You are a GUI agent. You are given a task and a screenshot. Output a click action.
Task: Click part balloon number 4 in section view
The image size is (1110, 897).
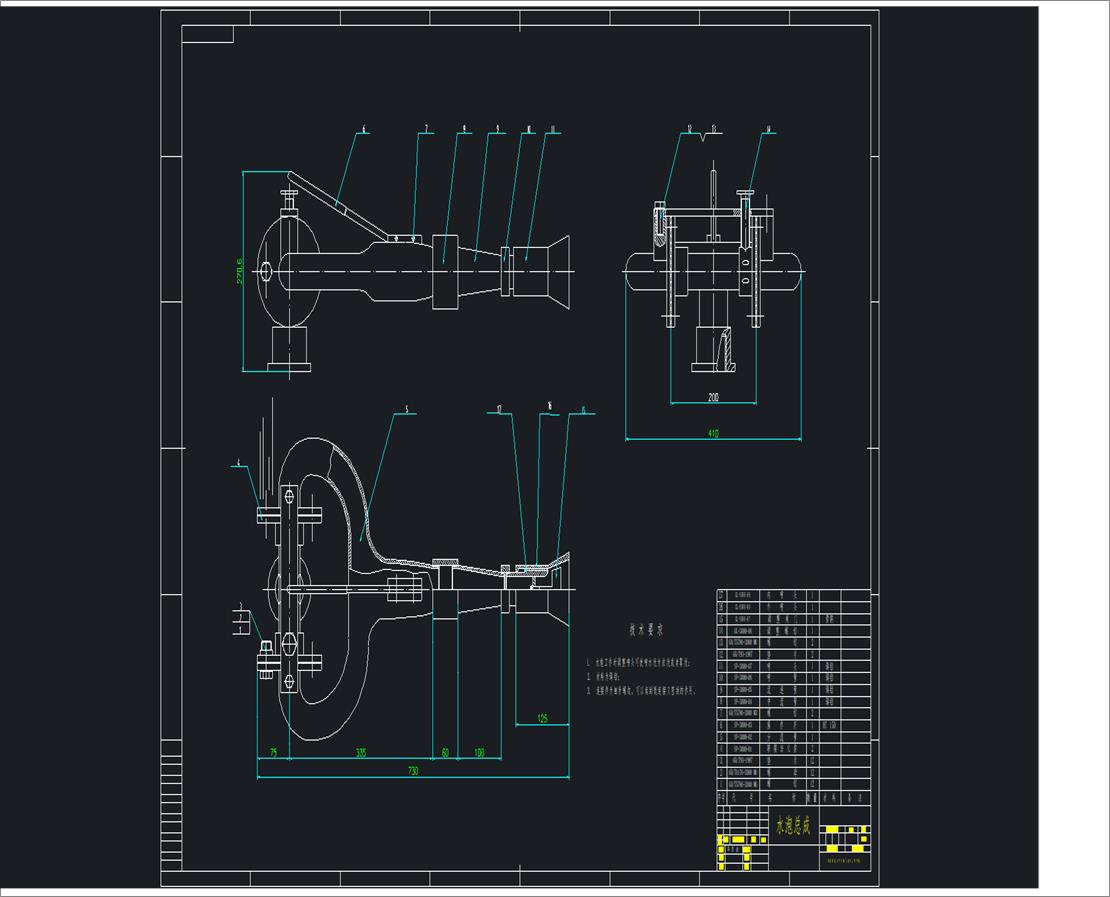click(x=238, y=464)
